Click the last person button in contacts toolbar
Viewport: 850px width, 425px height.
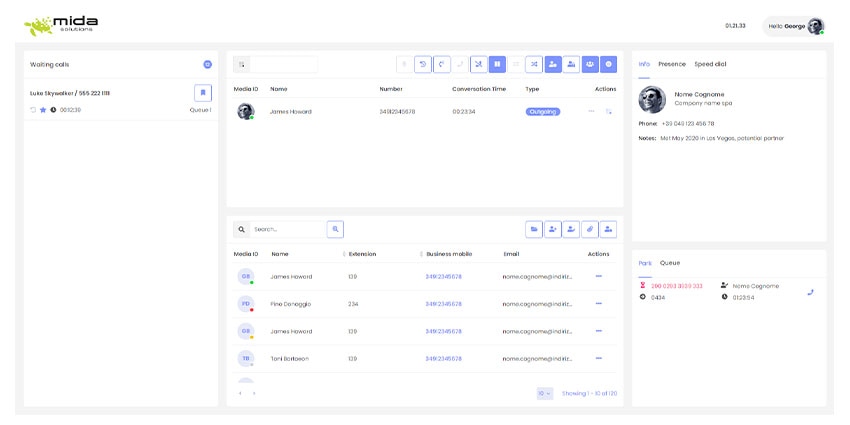click(x=608, y=229)
